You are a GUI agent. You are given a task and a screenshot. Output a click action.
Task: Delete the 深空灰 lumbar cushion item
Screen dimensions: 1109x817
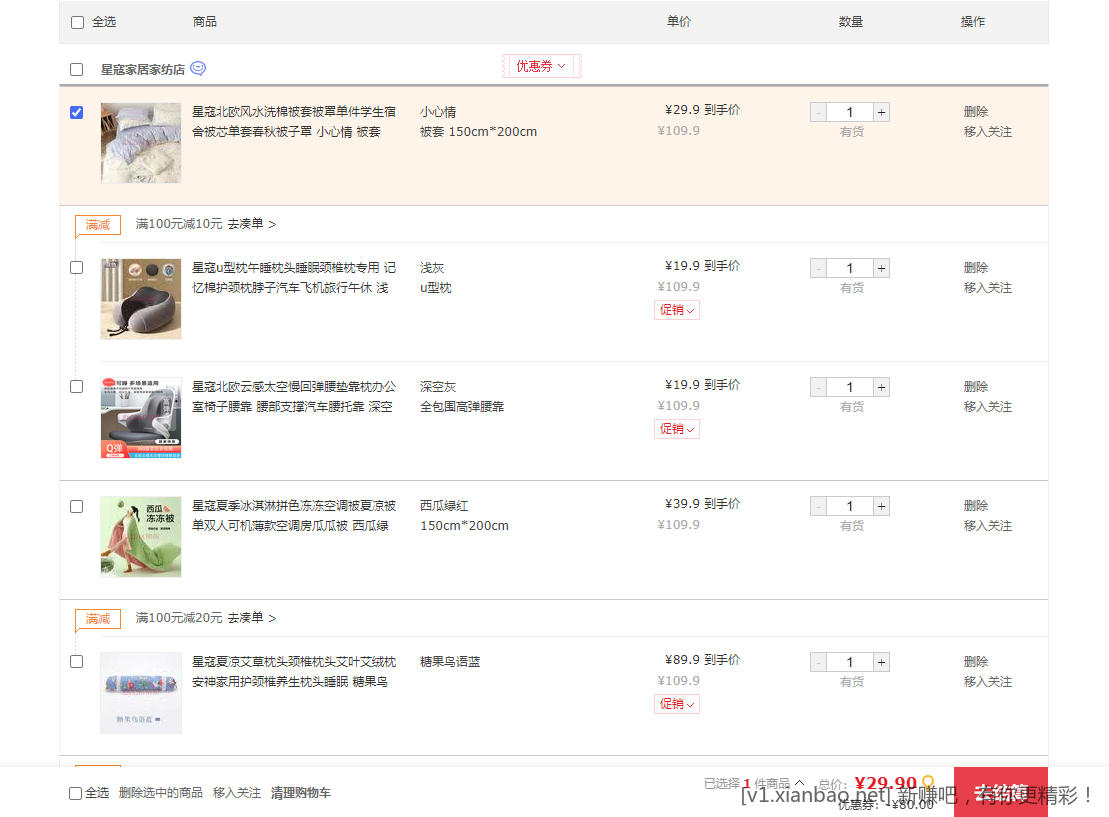tap(975, 386)
